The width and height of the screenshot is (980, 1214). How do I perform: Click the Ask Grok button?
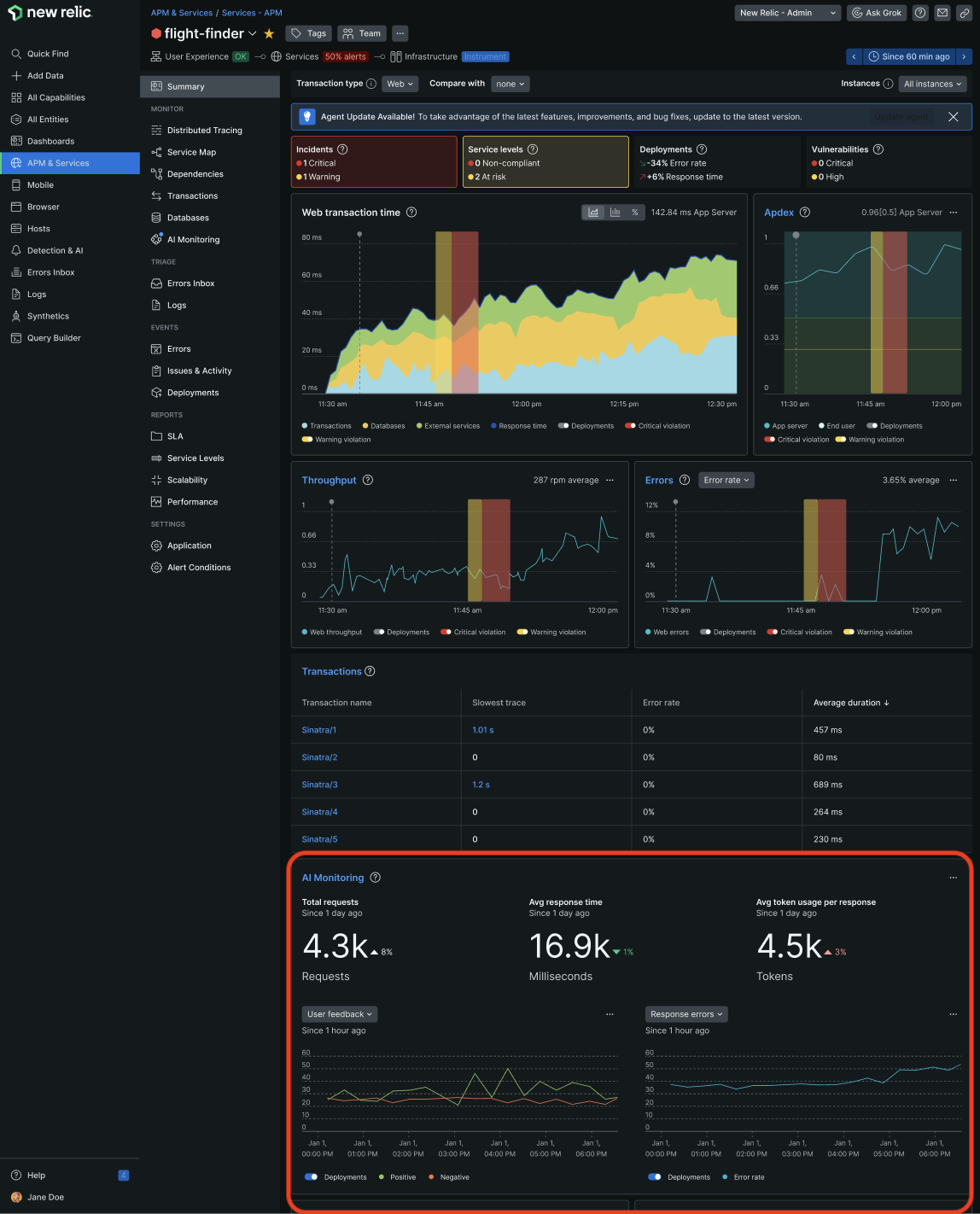tap(877, 13)
